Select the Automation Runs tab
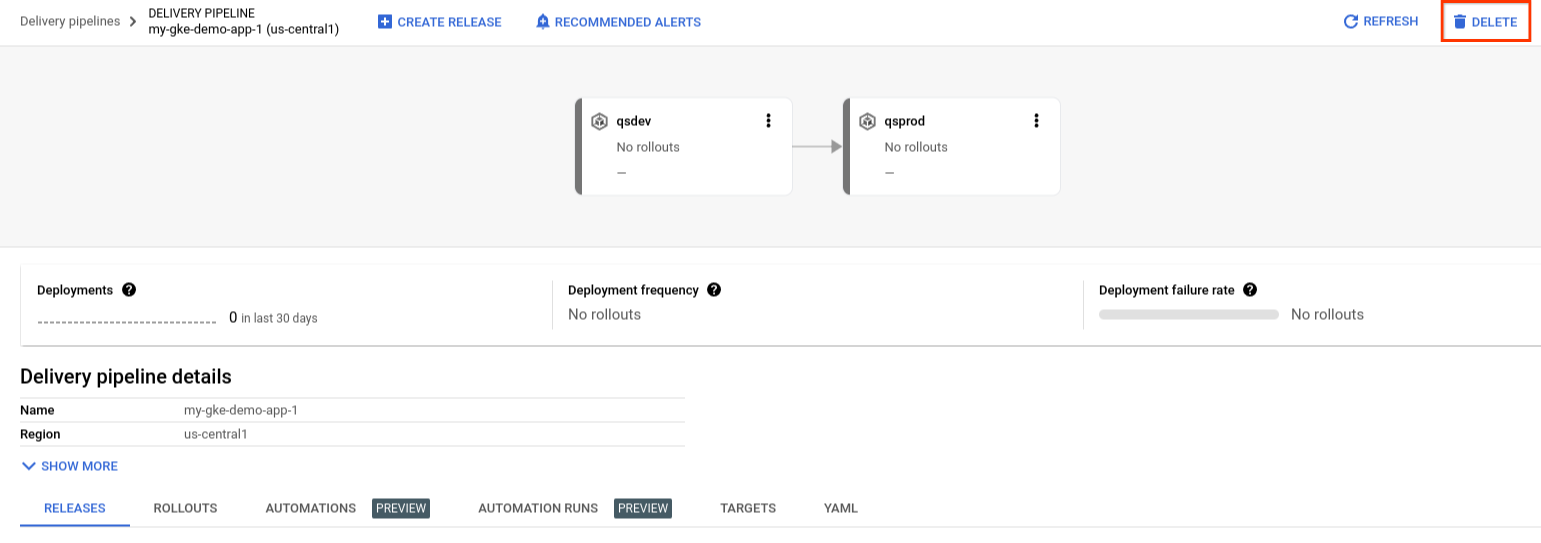This screenshot has height=543, width=1541. pos(538,508)
